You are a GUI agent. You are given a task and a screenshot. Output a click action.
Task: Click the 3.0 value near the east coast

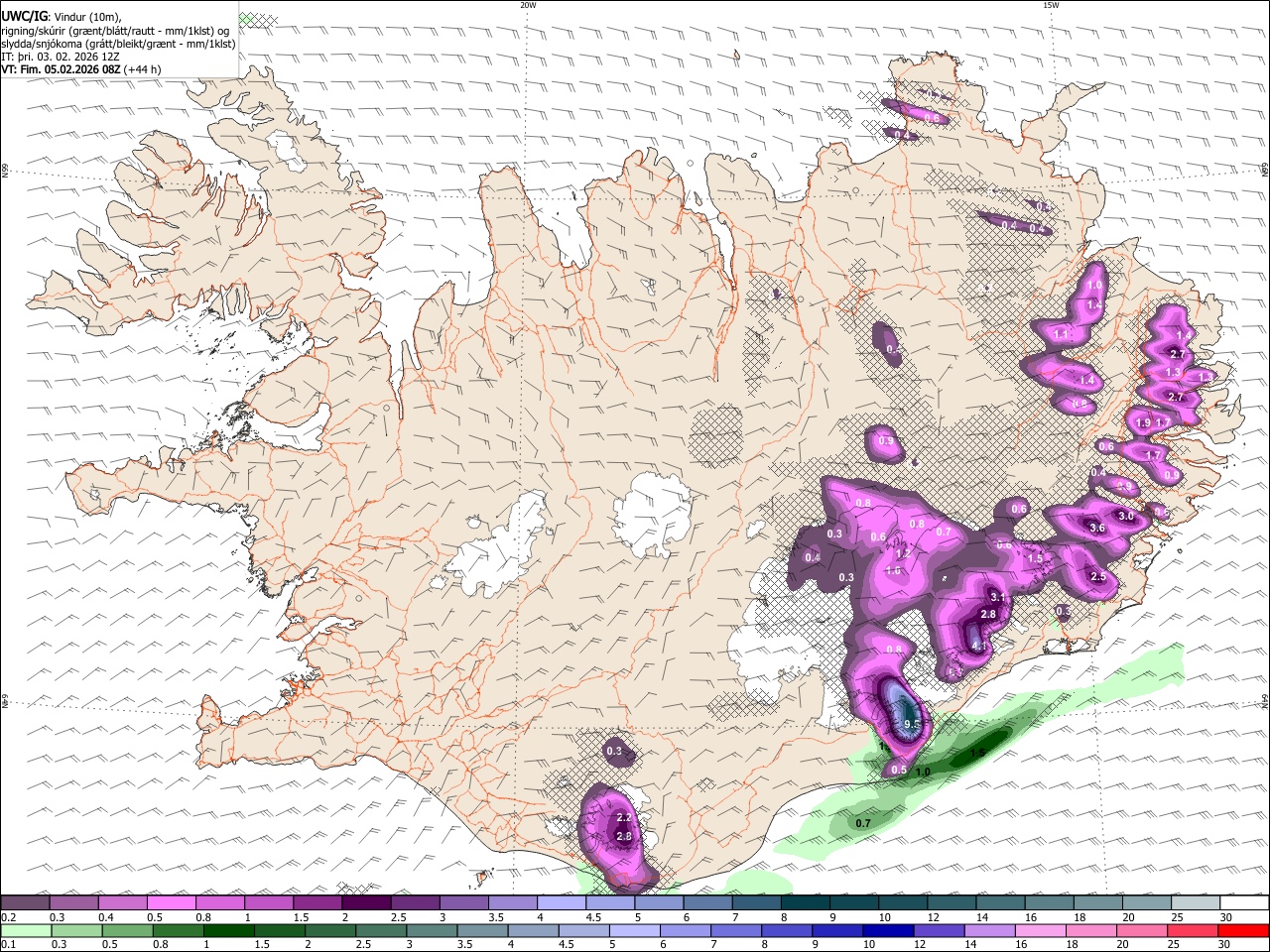pos(1126,517)
